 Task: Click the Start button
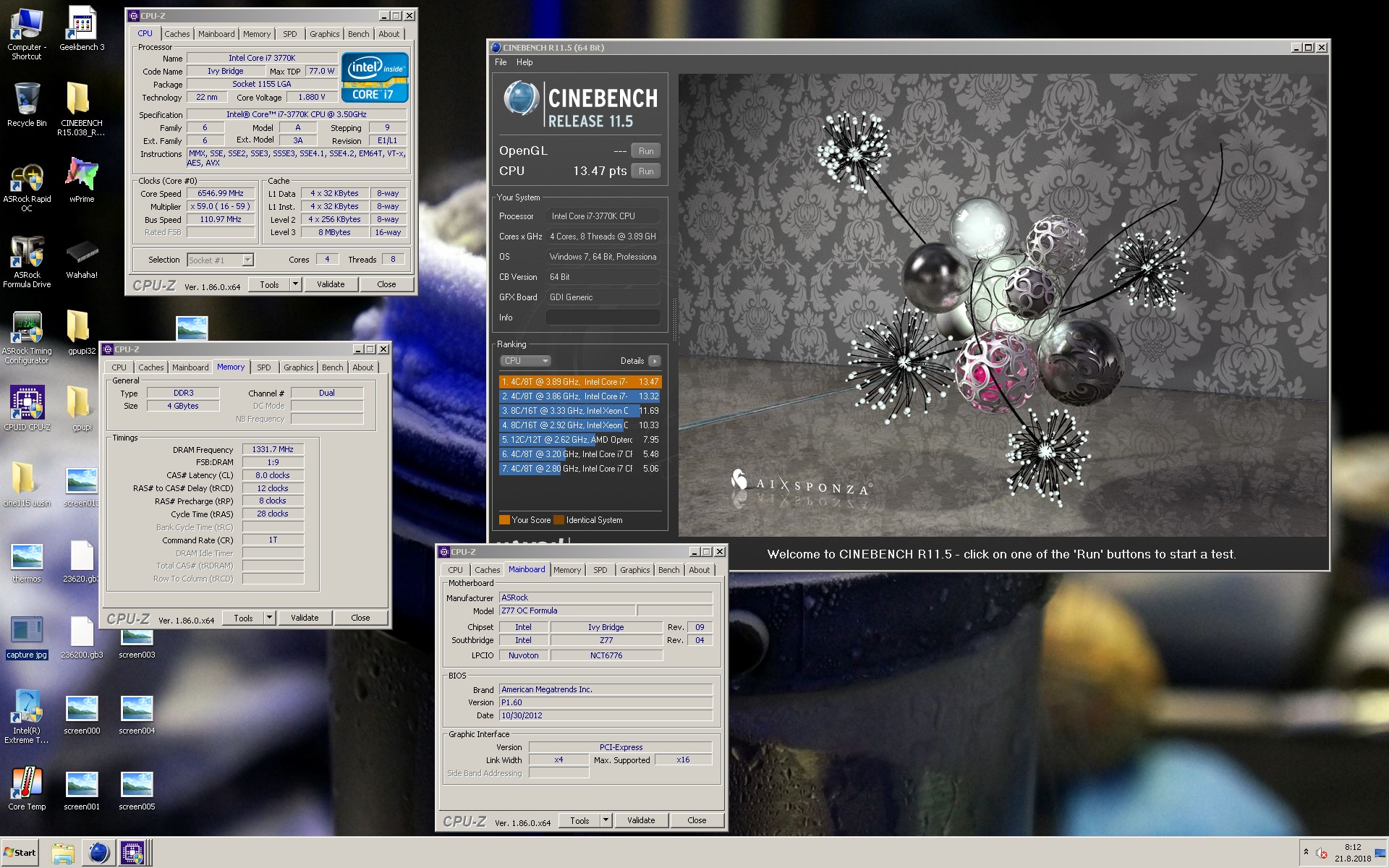(x=20, y=853)
